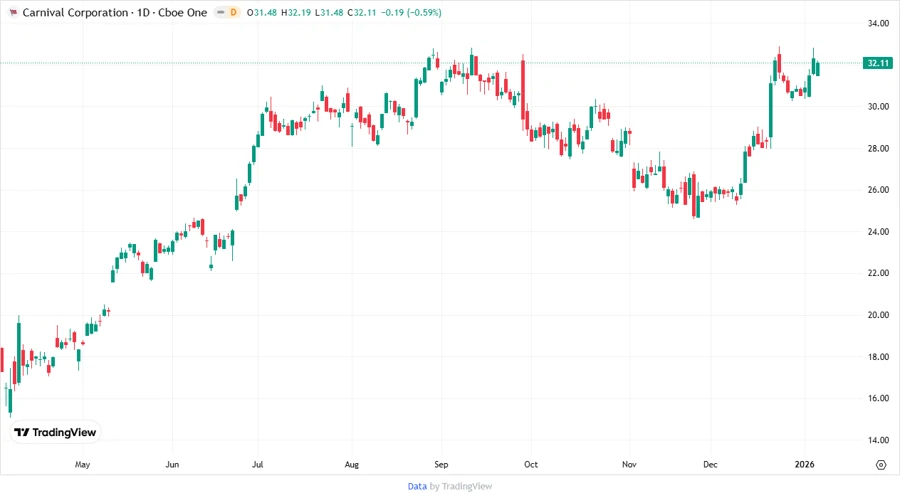900x498 pixels.
Task: Click the 20.00 price axis label
Action: click(x=878, y=315)
